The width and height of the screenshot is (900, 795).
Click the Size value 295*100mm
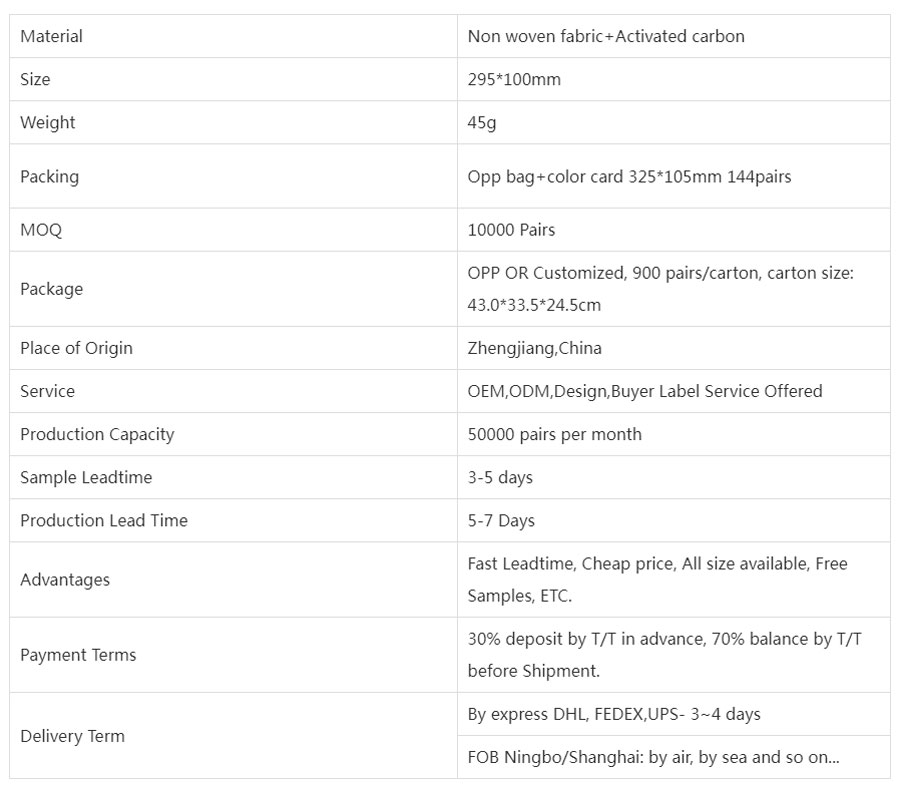click(514, 79)
